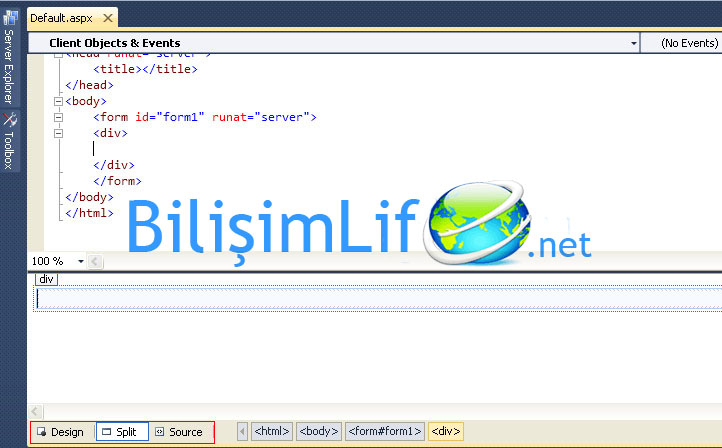Collapse the form tag outline node
This screenshot has width=722, height=448.
pyautogui.click(x=56, y=117)
